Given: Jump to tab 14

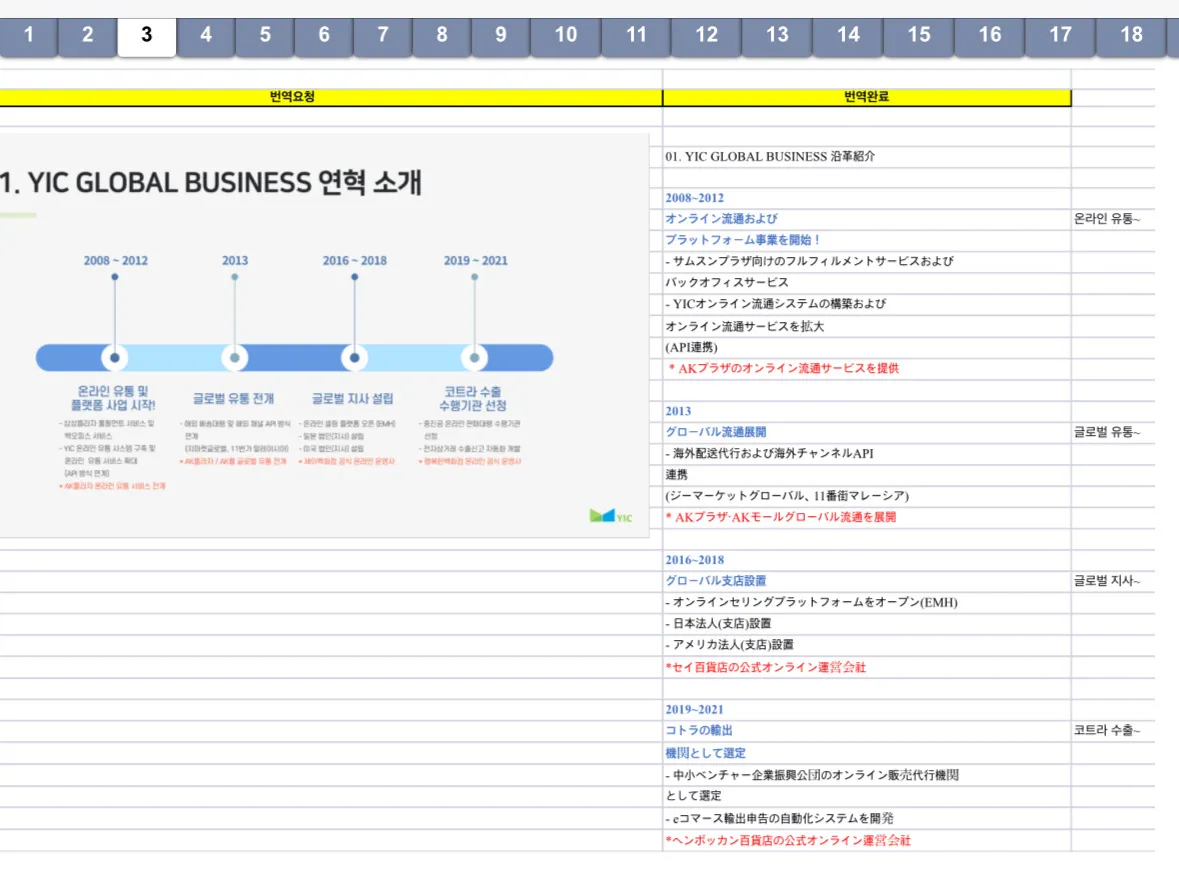Looking at the screenshot, I should coord(848,36).
